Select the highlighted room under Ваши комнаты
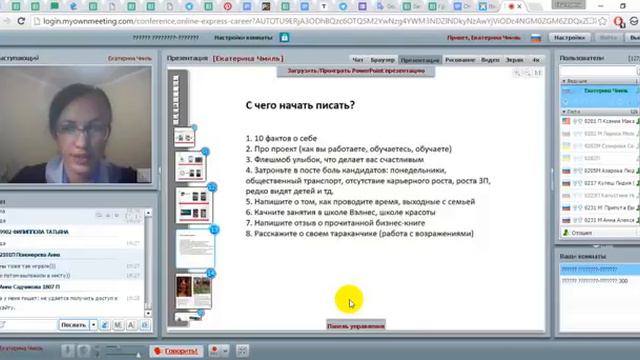Image resolution: width=640 pixels, height=360 pixels. (600, 269)
